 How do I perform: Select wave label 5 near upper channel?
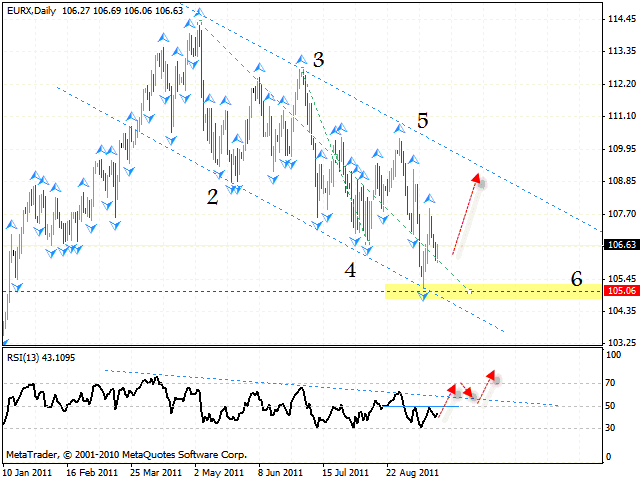423,120
